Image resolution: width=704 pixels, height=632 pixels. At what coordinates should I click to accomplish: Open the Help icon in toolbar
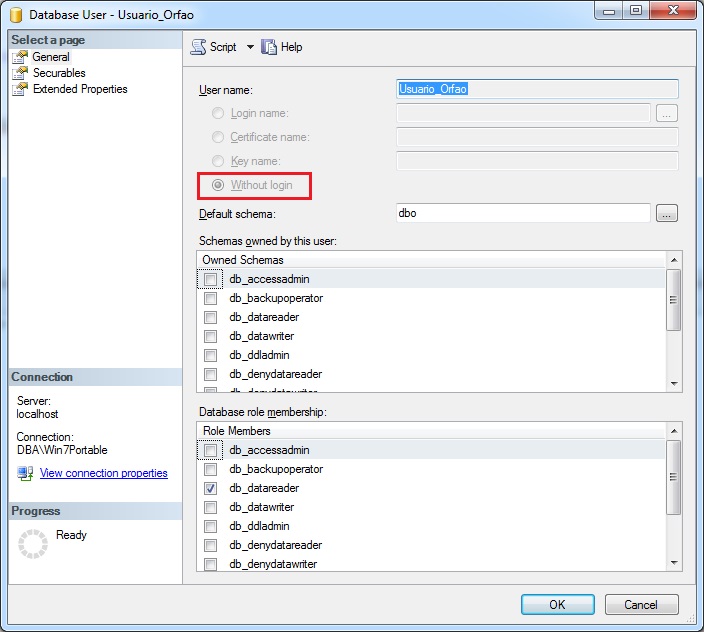[x=269, y=47]
